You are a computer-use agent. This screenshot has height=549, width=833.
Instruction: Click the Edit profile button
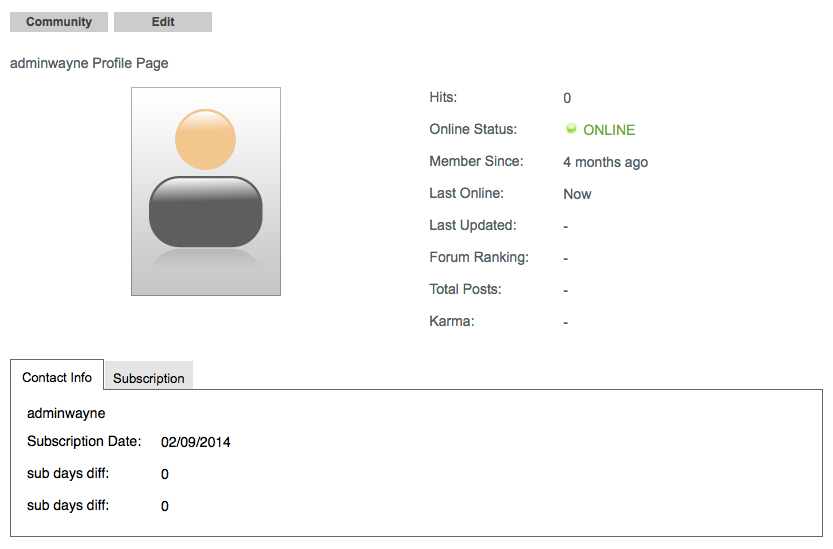(163, 22)
